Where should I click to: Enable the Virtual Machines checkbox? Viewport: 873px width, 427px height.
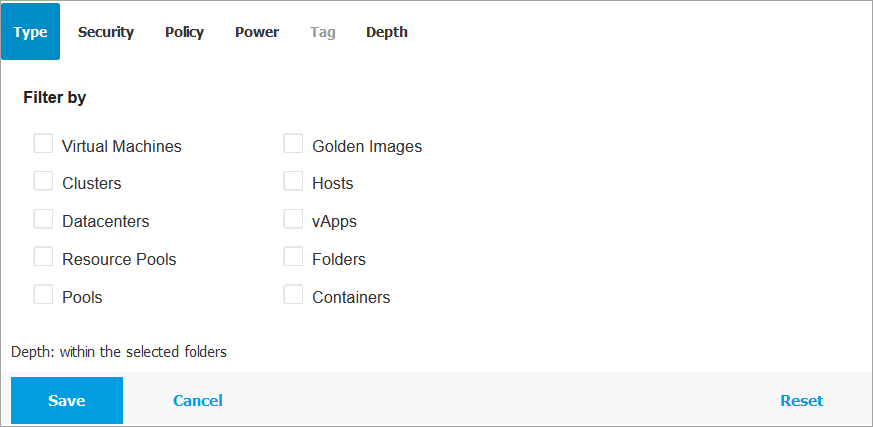pyautogui.click(x=43, y=144)
